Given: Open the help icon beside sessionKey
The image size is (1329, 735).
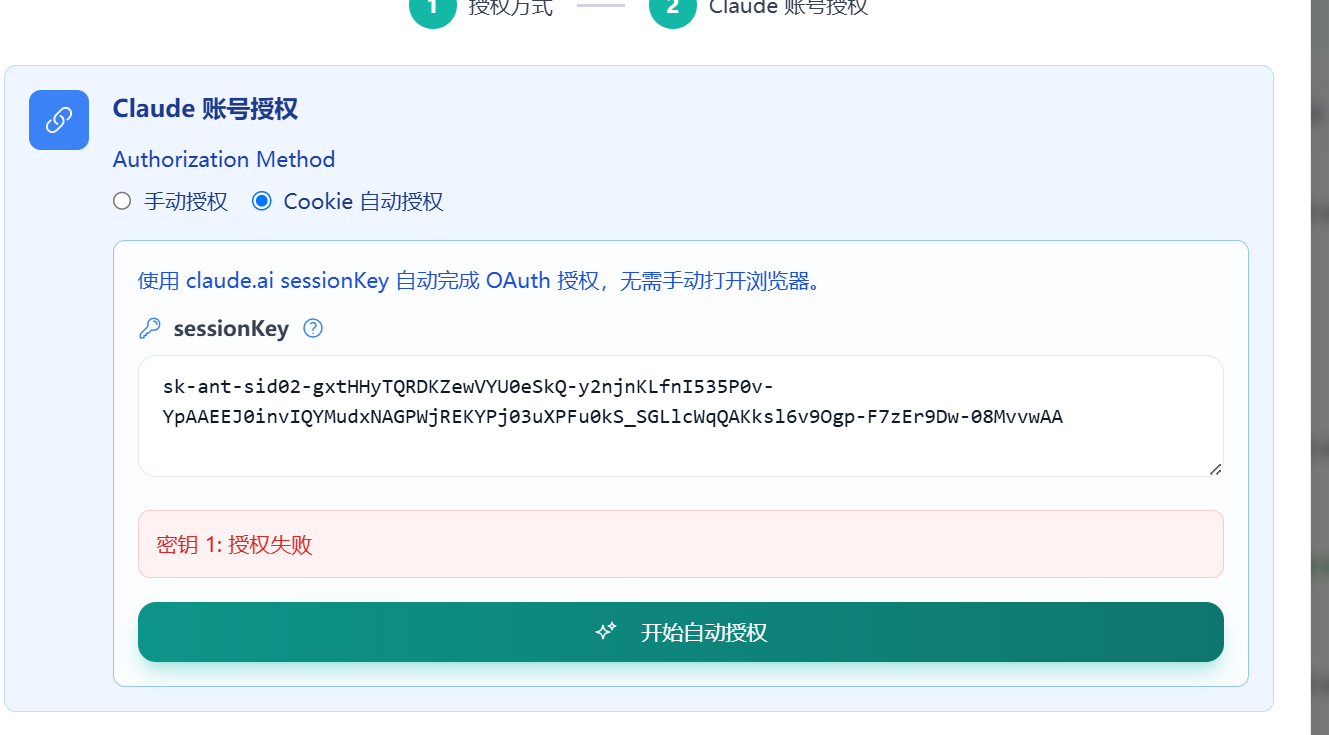Looking at the screenshot, I should point(313,328).
